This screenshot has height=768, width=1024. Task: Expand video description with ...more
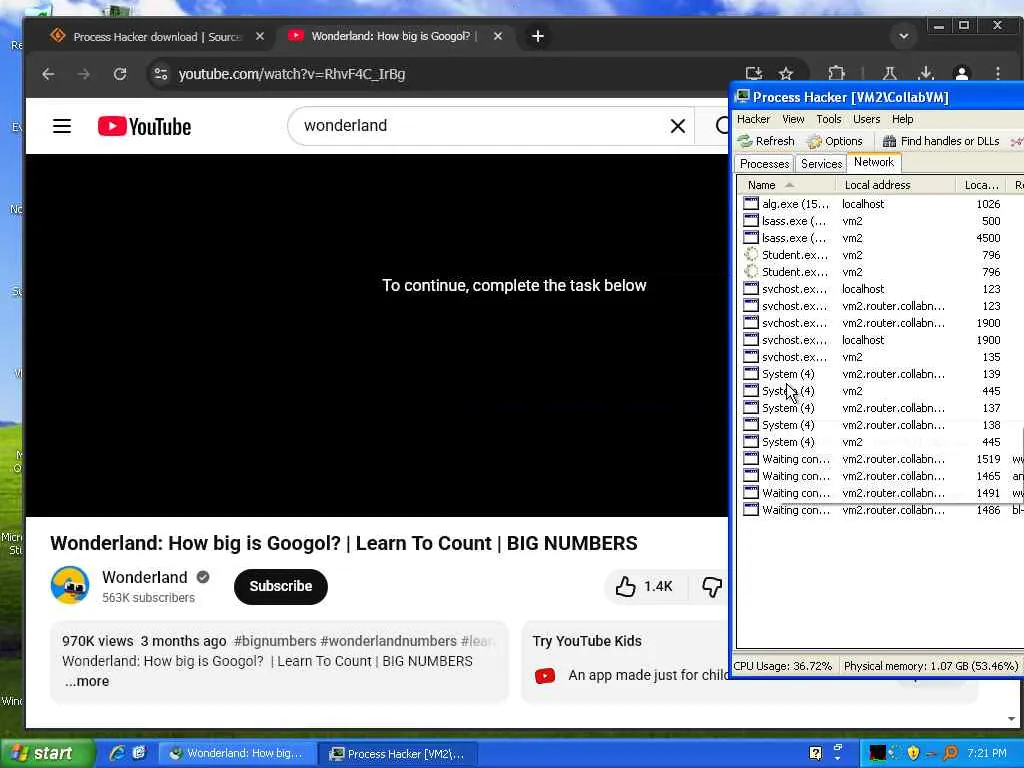[87, 681]
